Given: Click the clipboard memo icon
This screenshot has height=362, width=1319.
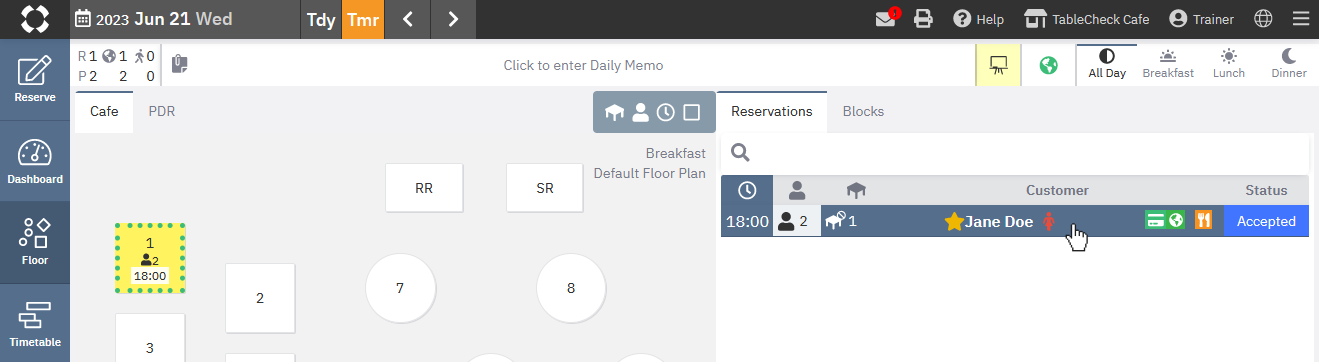Looking at the screenshot, I should (x=180, y=65).
